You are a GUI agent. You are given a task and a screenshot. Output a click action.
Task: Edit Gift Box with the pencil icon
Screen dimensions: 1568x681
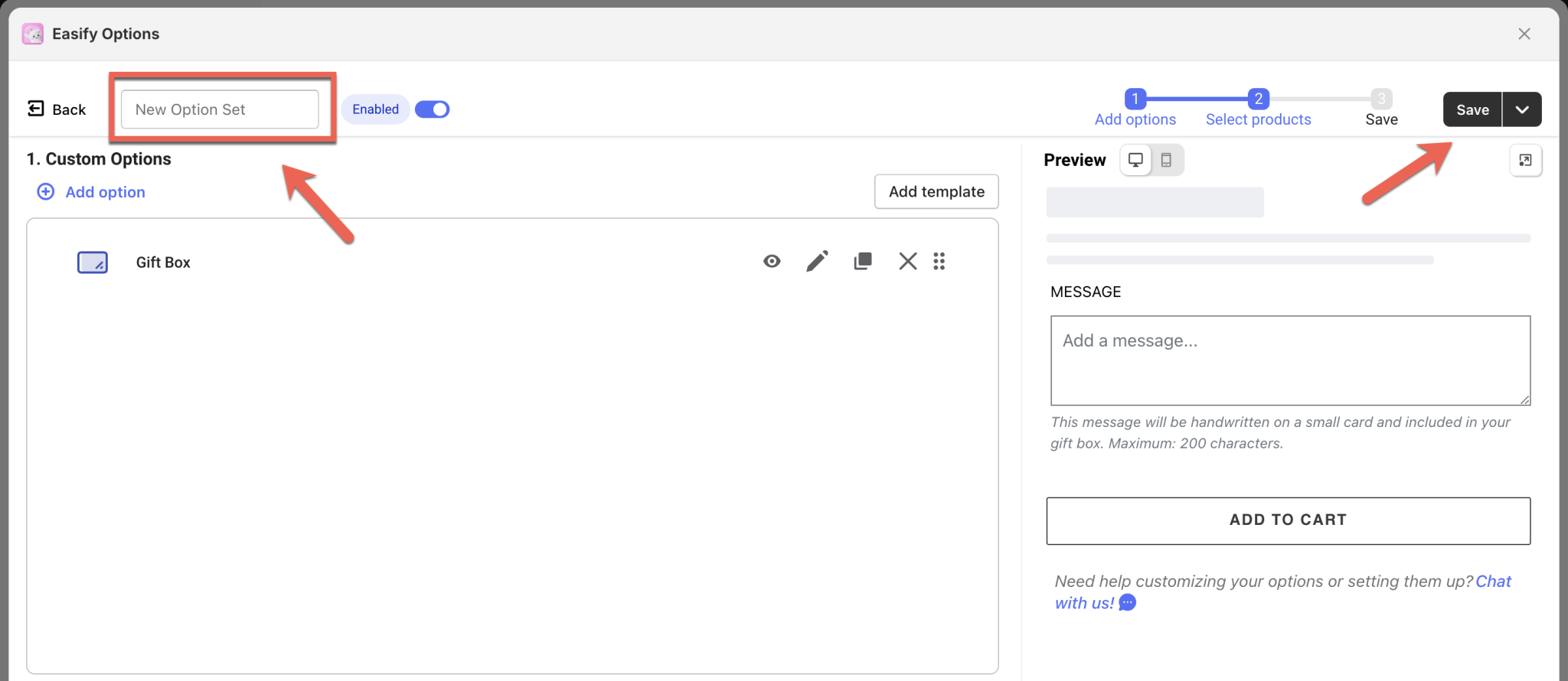coord(817,262)
